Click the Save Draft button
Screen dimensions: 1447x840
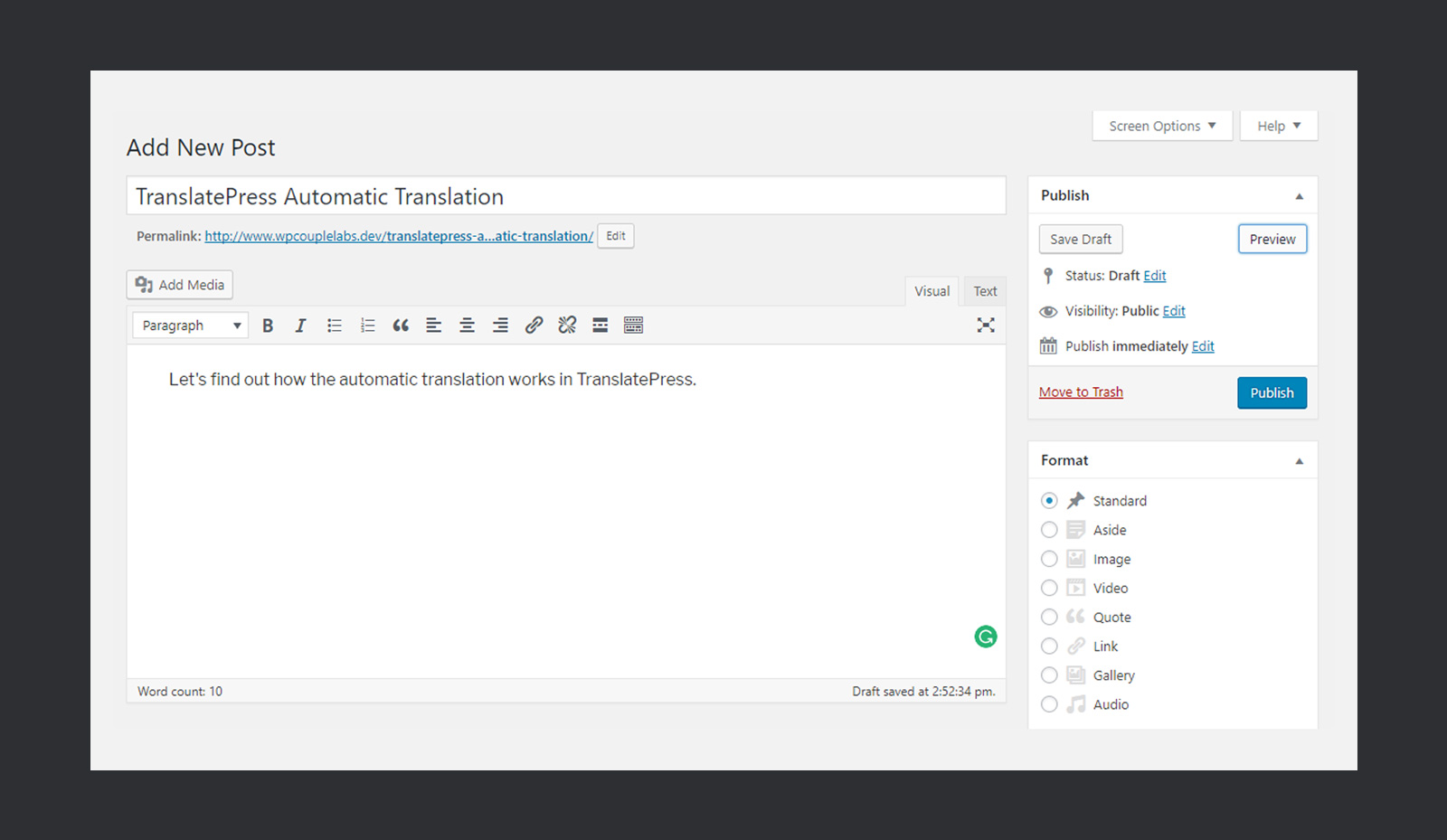1081,239
